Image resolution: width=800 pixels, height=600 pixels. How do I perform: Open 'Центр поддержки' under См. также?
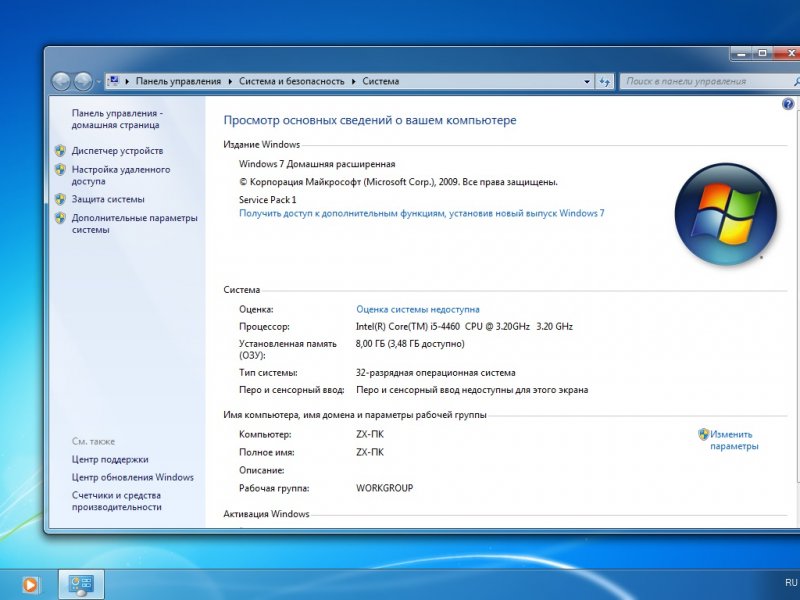tap(110, 459)
